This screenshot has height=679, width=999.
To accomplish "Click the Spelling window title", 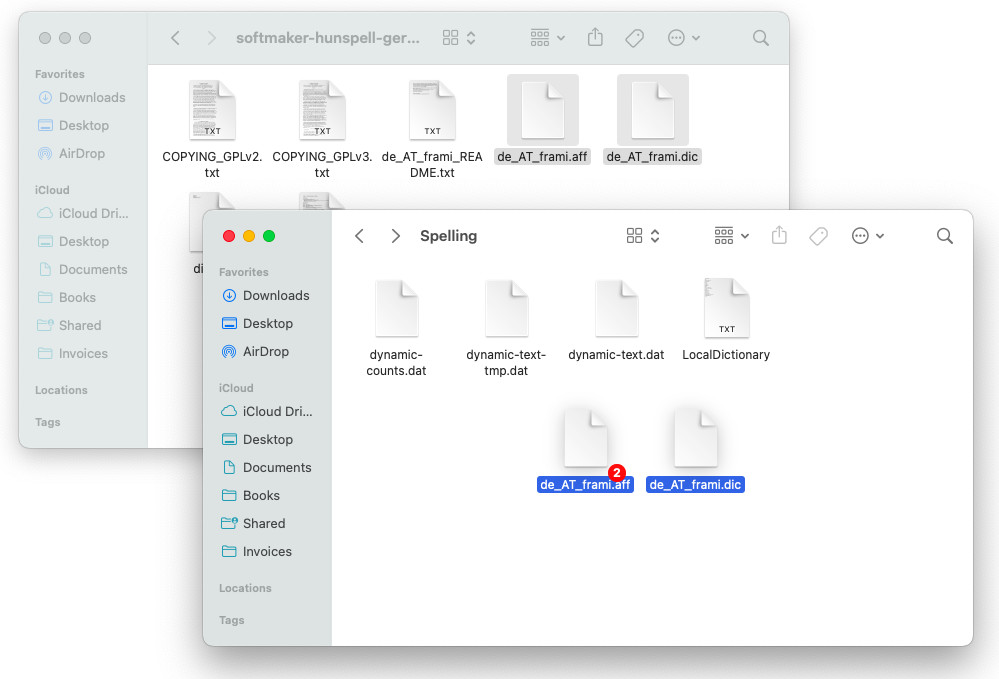I will (x=449, y=236).
